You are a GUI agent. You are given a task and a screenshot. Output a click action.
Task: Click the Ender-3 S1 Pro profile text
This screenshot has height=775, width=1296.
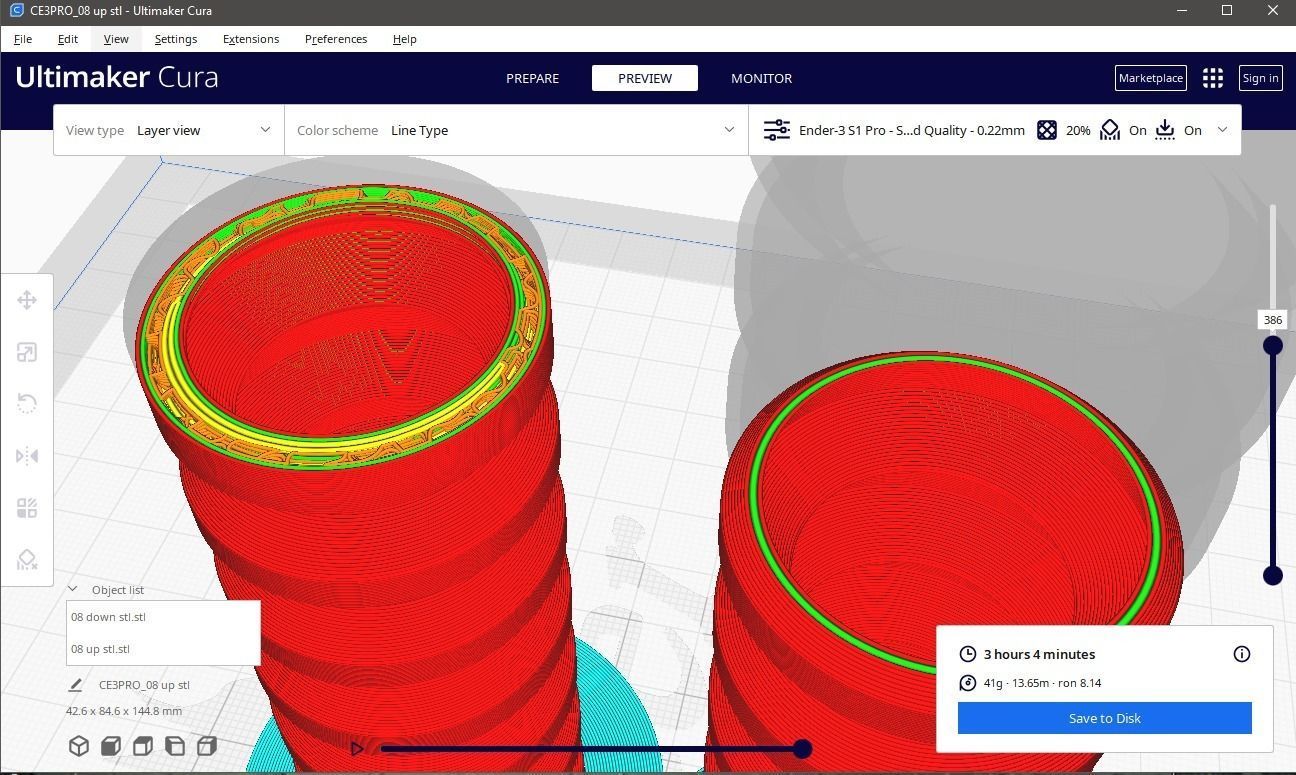click(x=912, y=130)
